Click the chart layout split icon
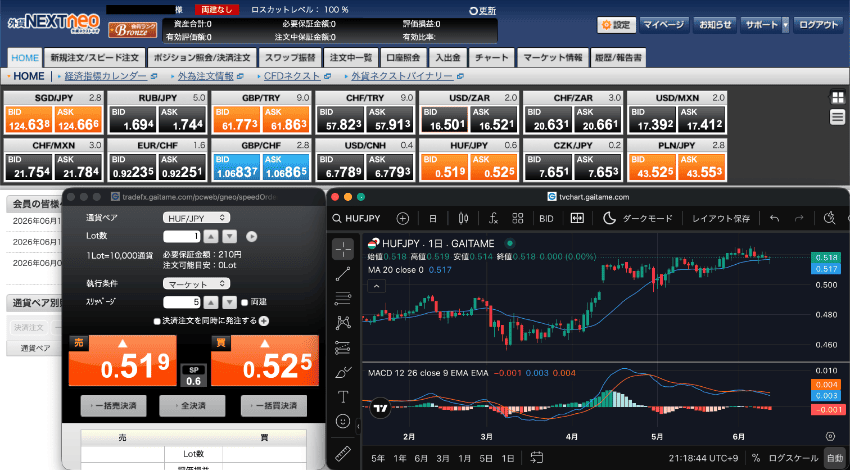This screenshot has width=850, height=470. [577, 218]
